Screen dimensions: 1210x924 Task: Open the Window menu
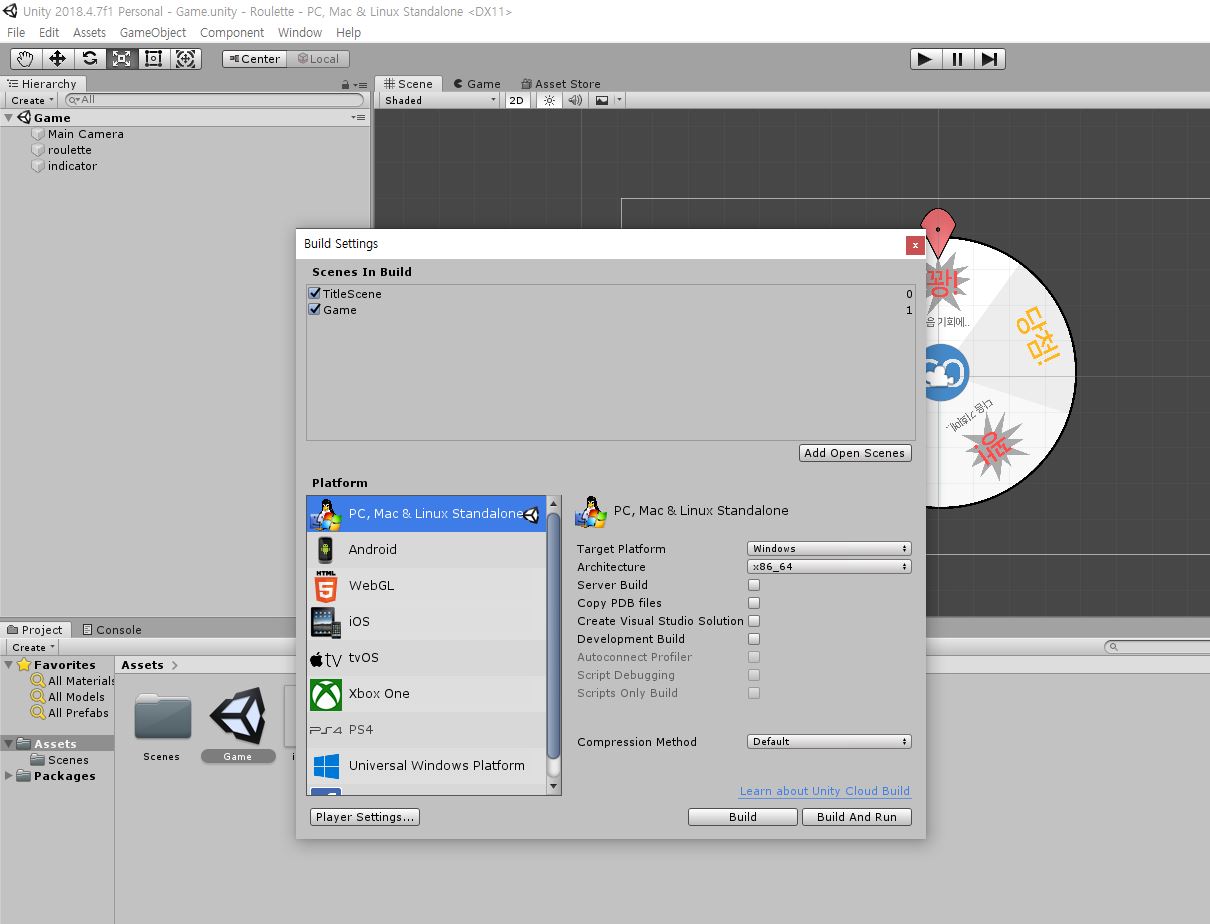300,32
